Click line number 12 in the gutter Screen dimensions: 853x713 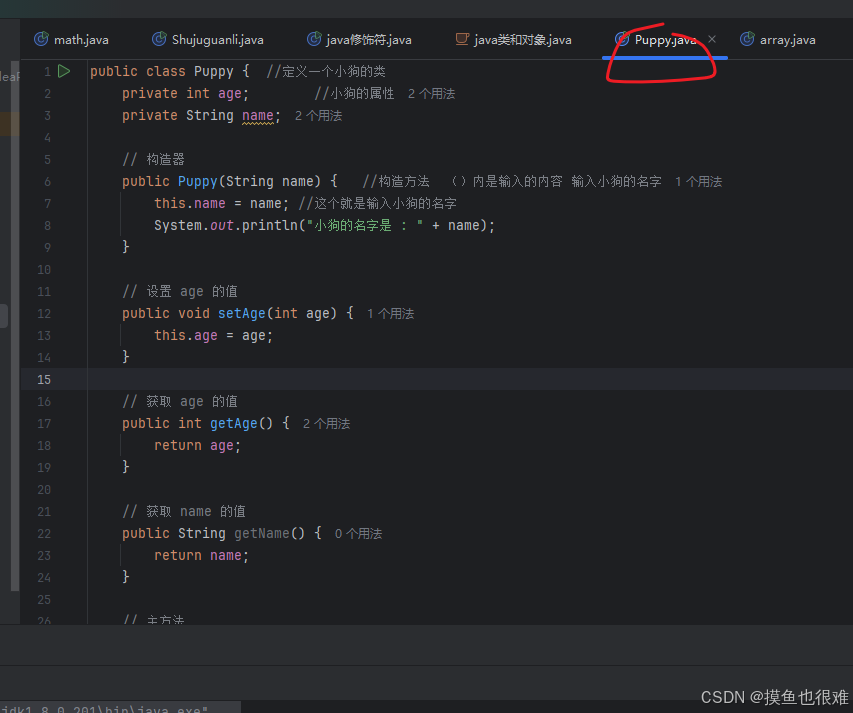click(x=44, y=314)
